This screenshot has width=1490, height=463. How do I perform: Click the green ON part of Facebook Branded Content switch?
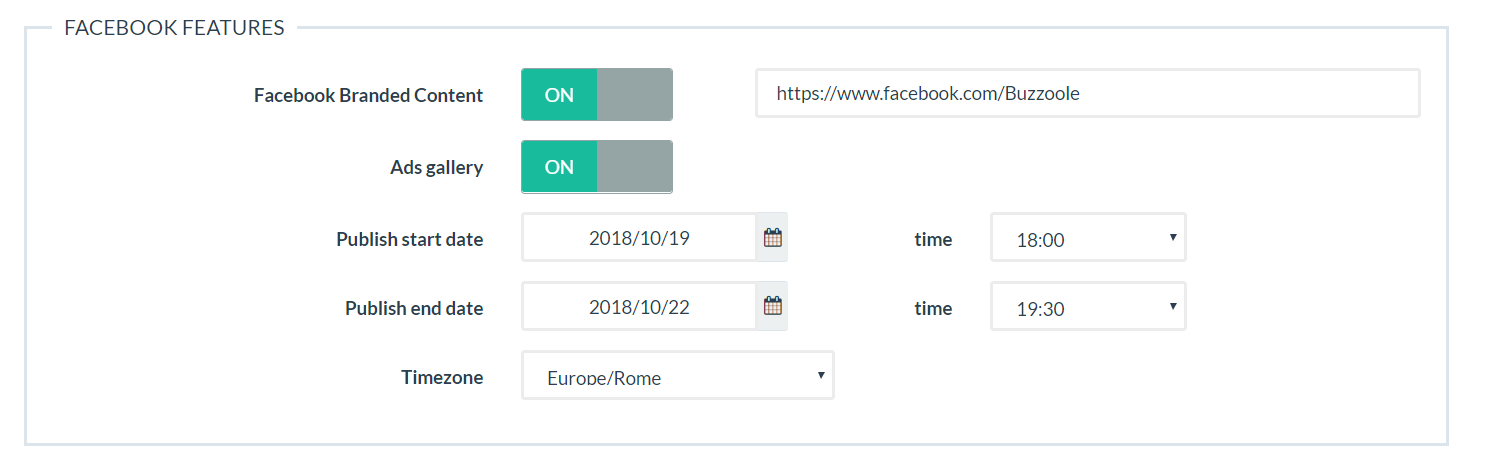pos(559,95)
